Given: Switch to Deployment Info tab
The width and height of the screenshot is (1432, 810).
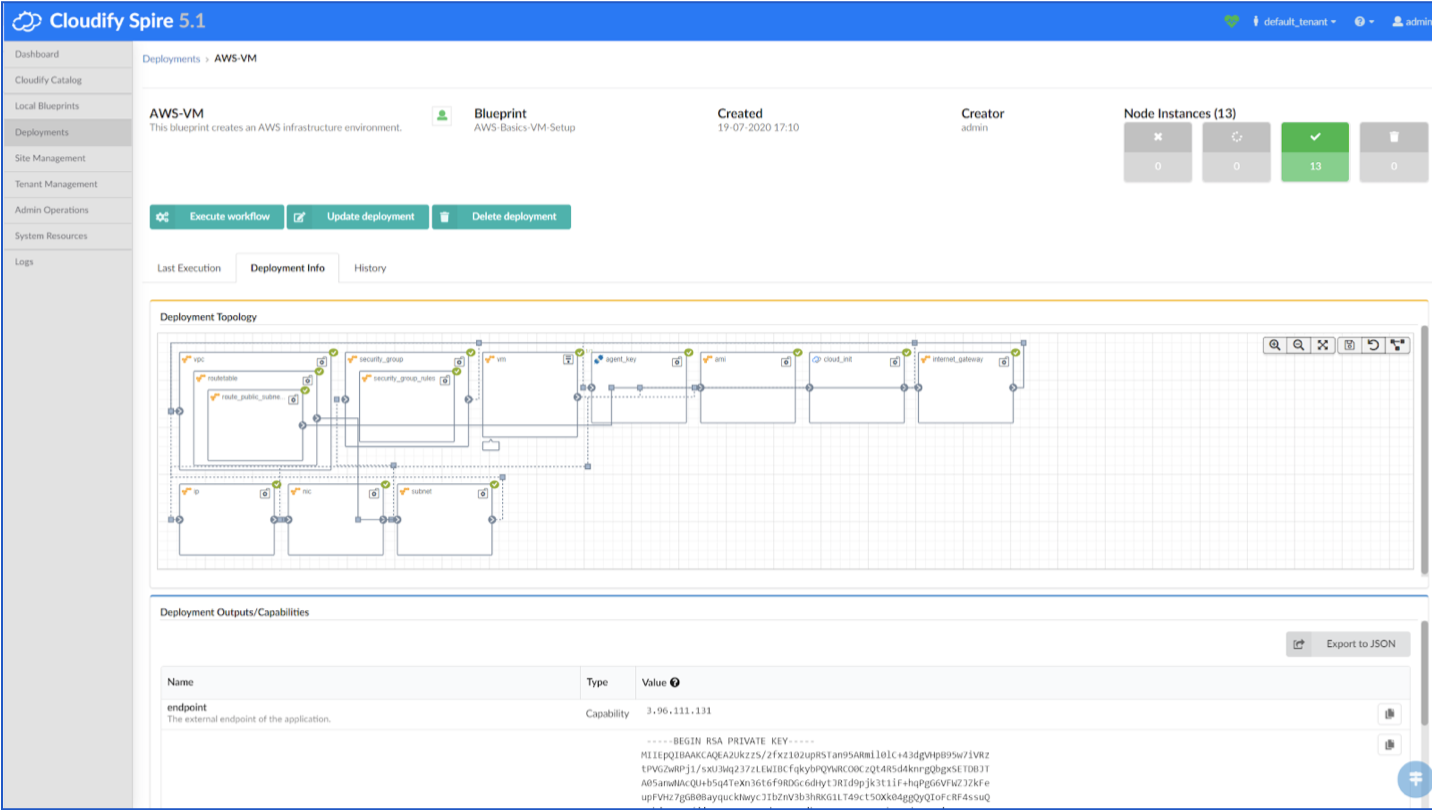Looking at the screenshot, I should (x=288, y=268).
